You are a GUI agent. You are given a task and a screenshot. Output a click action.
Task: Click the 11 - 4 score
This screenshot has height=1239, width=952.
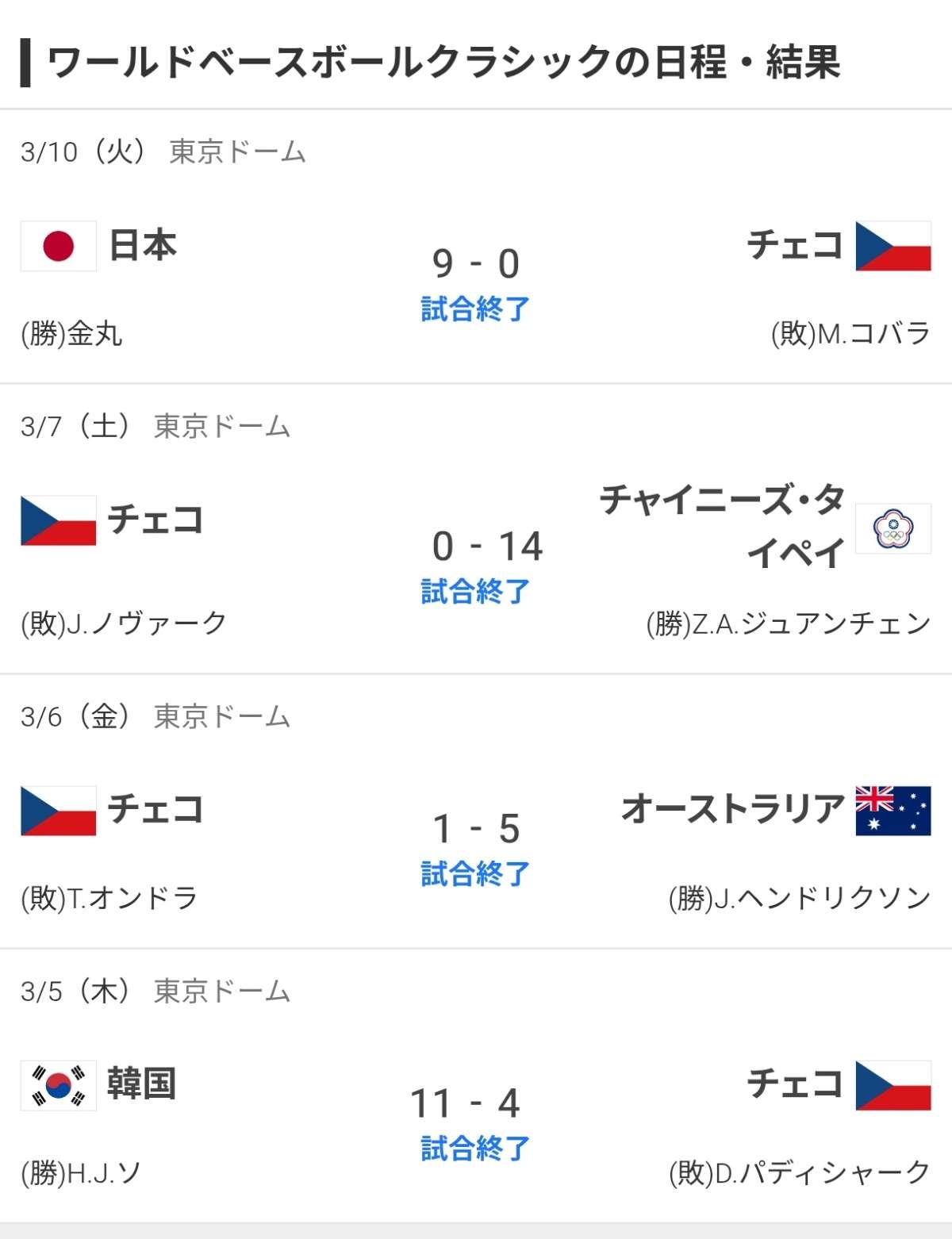pos(466,1103)
